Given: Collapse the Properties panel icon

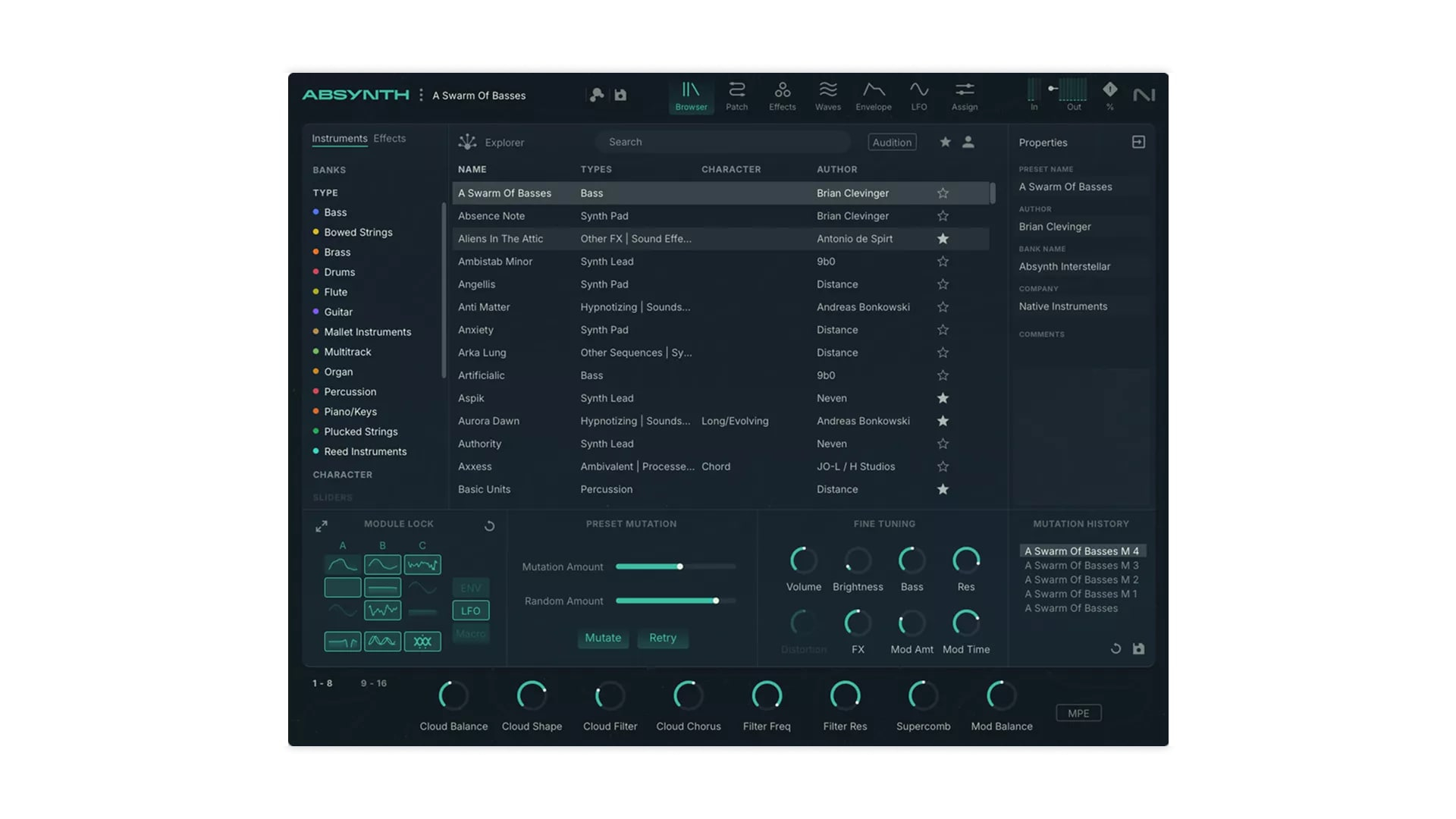Looking at the screenshot, I should click(1137, 142).
